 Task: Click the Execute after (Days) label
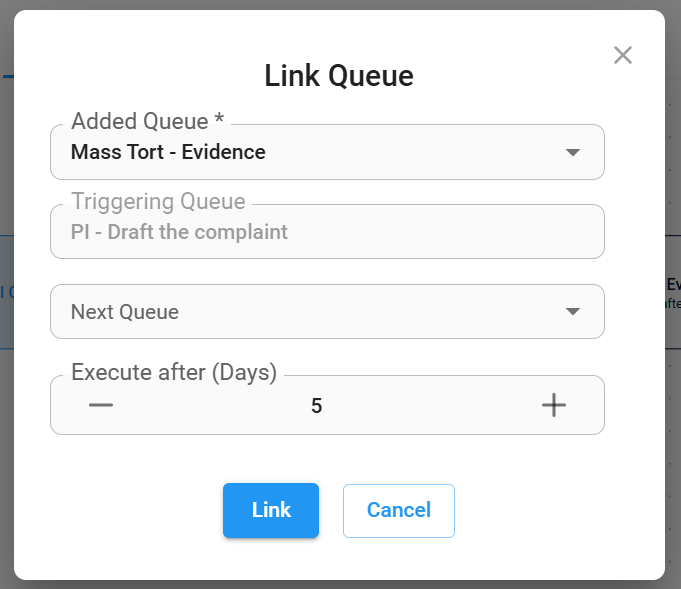(174, 372)
